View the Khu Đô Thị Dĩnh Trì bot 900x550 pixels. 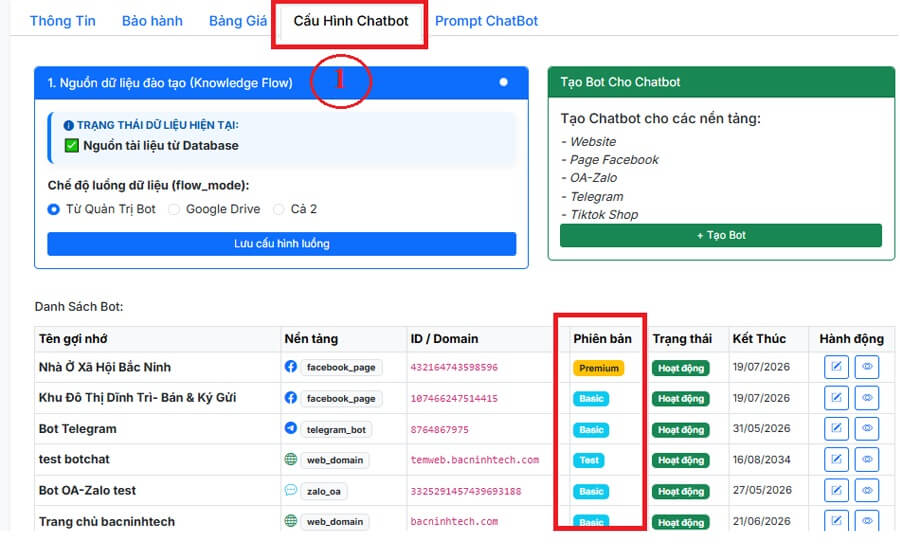[x=867, y=398]
